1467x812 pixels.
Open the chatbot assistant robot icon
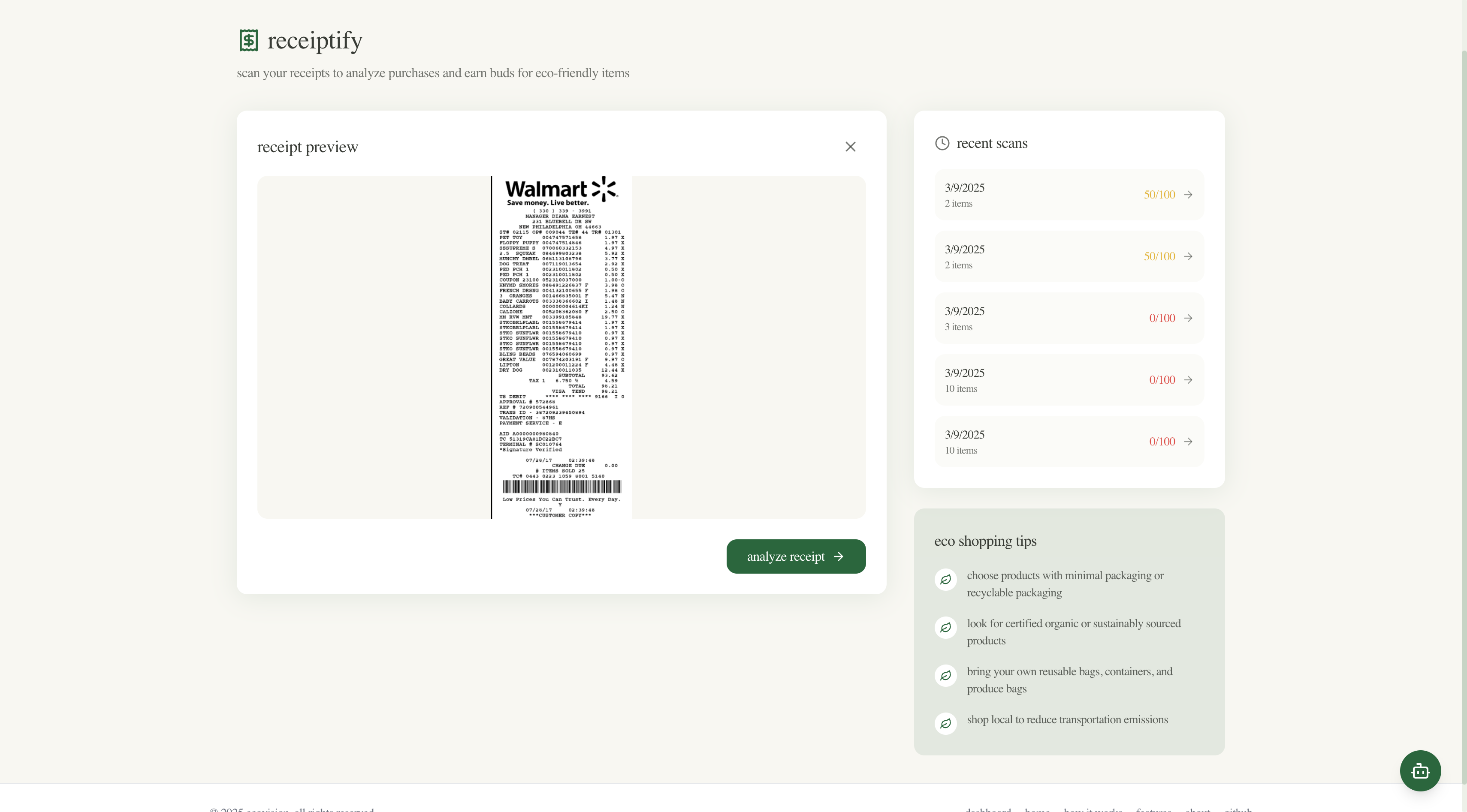1420,770
